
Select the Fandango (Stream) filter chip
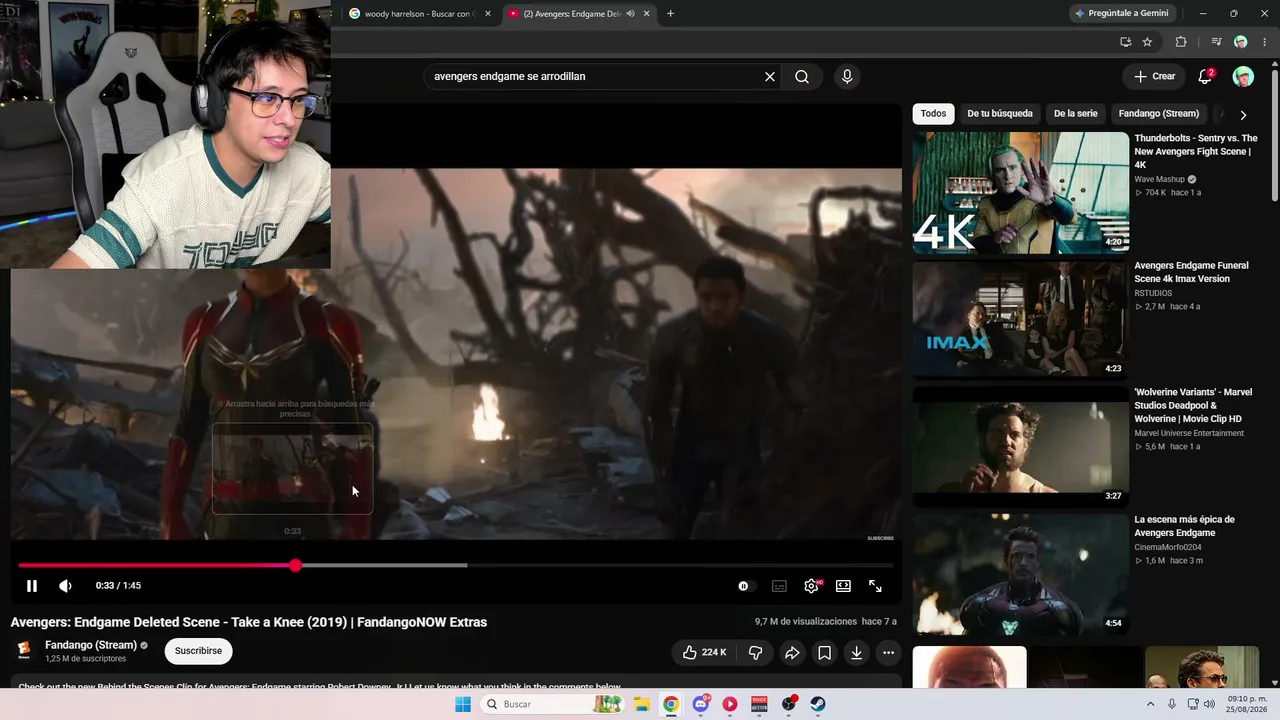point(1159,114)
